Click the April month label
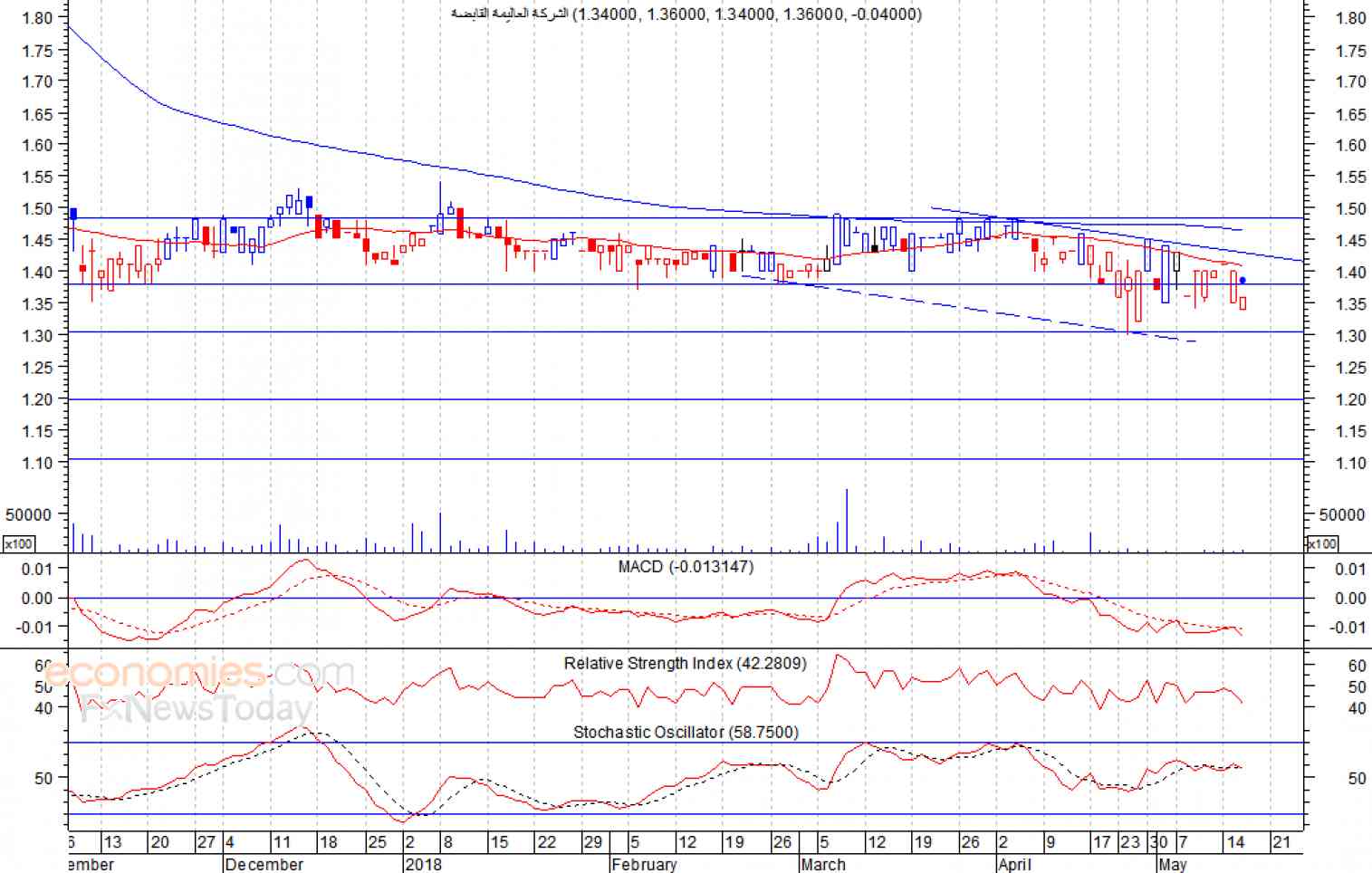Image resolution: width=1372 pixels, height=873 pixels. point(1014,864)
